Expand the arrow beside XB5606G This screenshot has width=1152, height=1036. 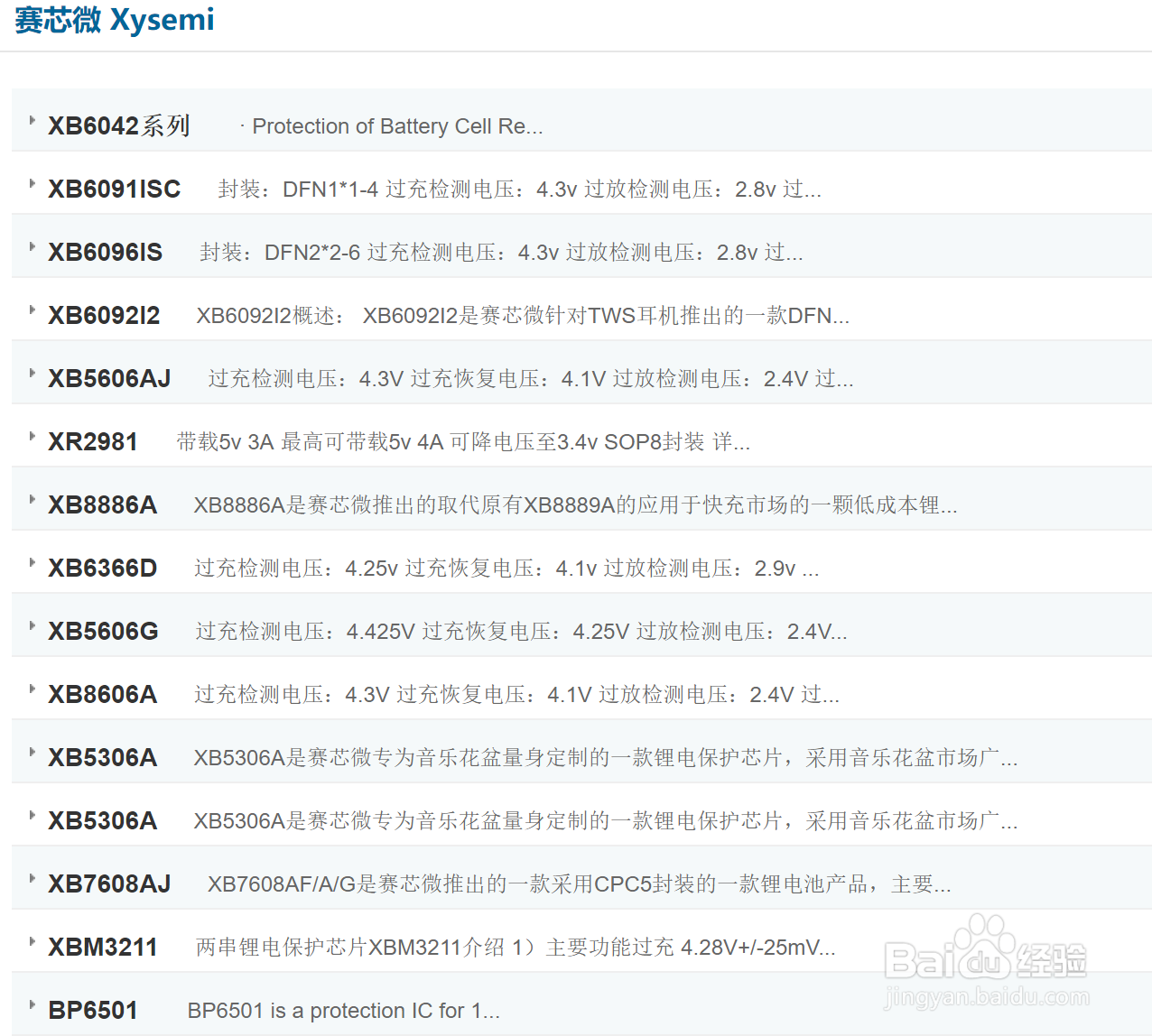pos(32,625)
